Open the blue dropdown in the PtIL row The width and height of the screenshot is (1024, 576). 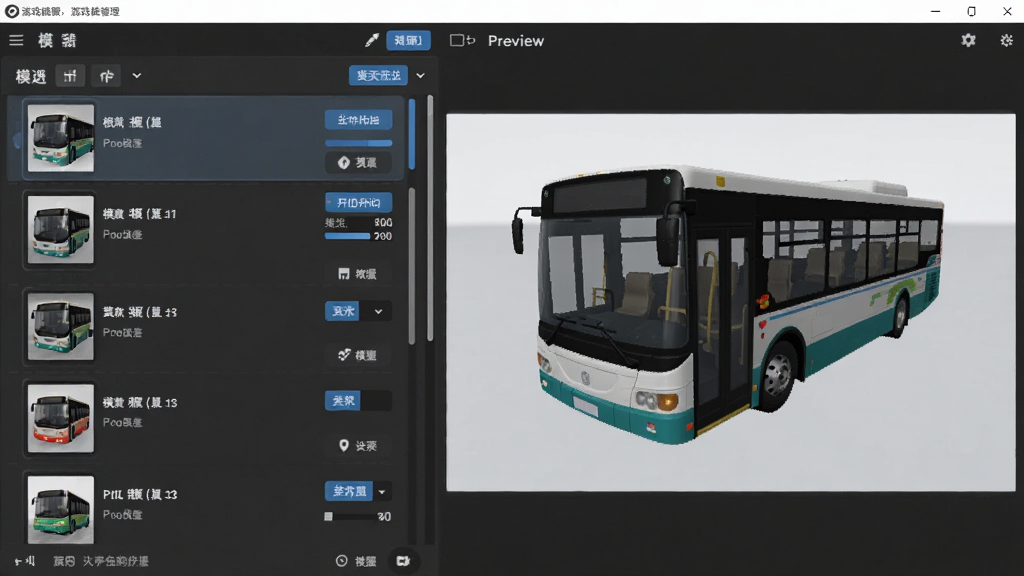349,491
